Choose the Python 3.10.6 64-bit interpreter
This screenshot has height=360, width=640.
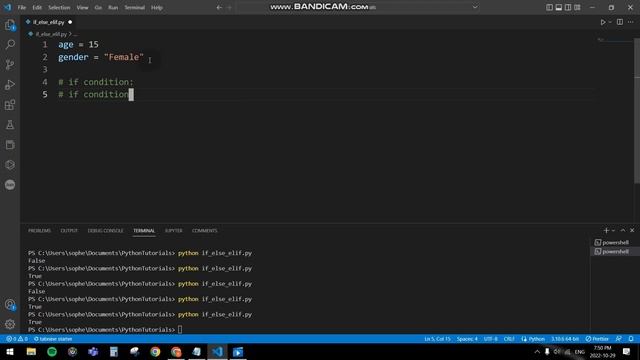click(x=565, y=339)
